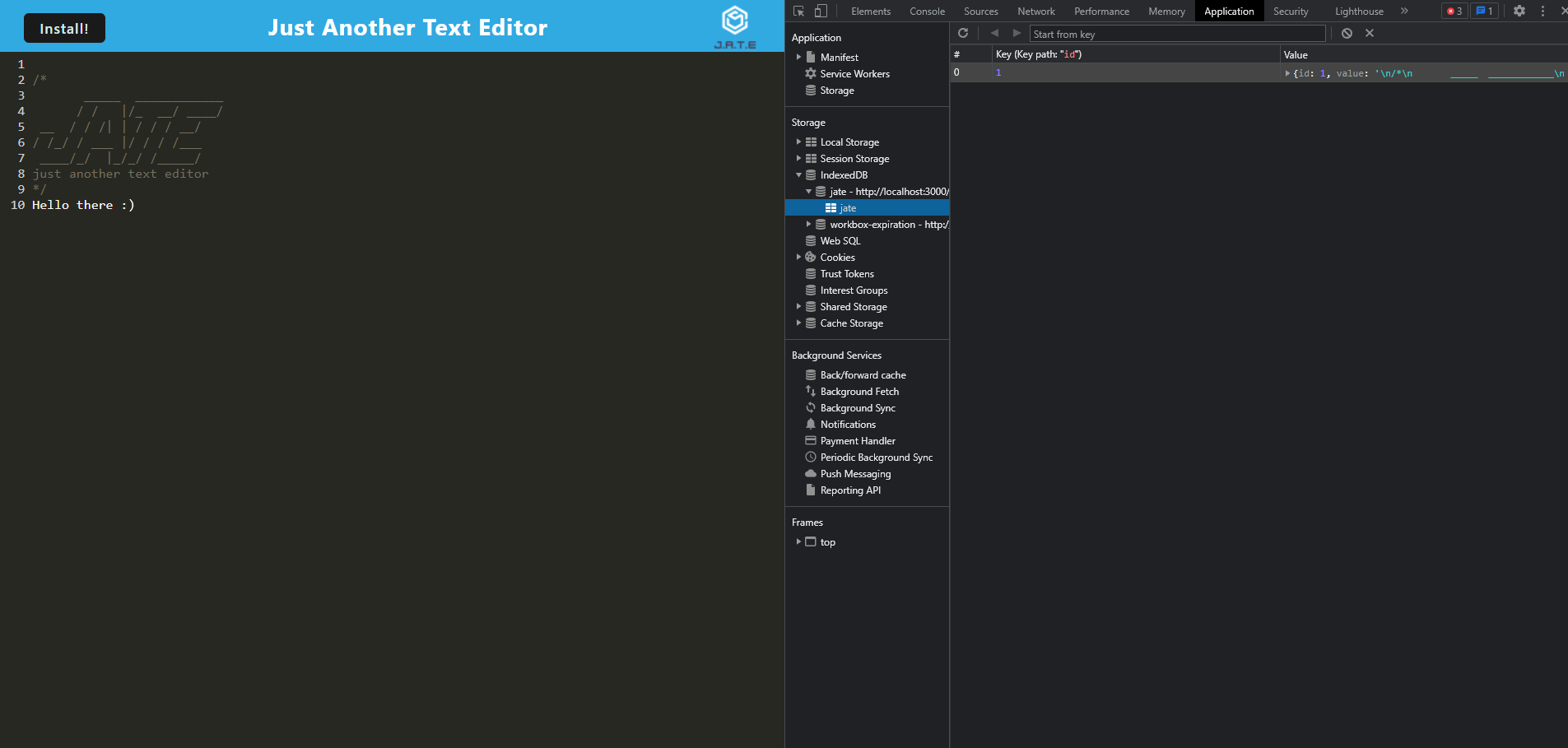Collapse the IndexedDB tree
The height and width of the screenshot is (748, 1568).
click(799, 174)
